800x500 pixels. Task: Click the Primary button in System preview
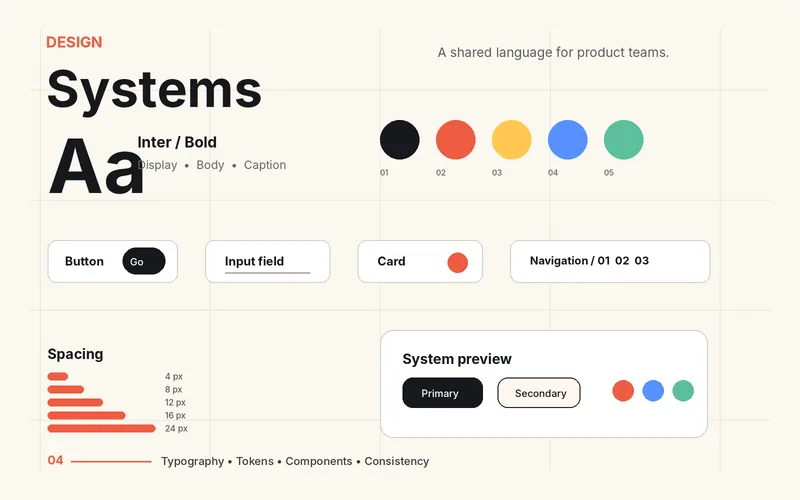click(442, 393)
